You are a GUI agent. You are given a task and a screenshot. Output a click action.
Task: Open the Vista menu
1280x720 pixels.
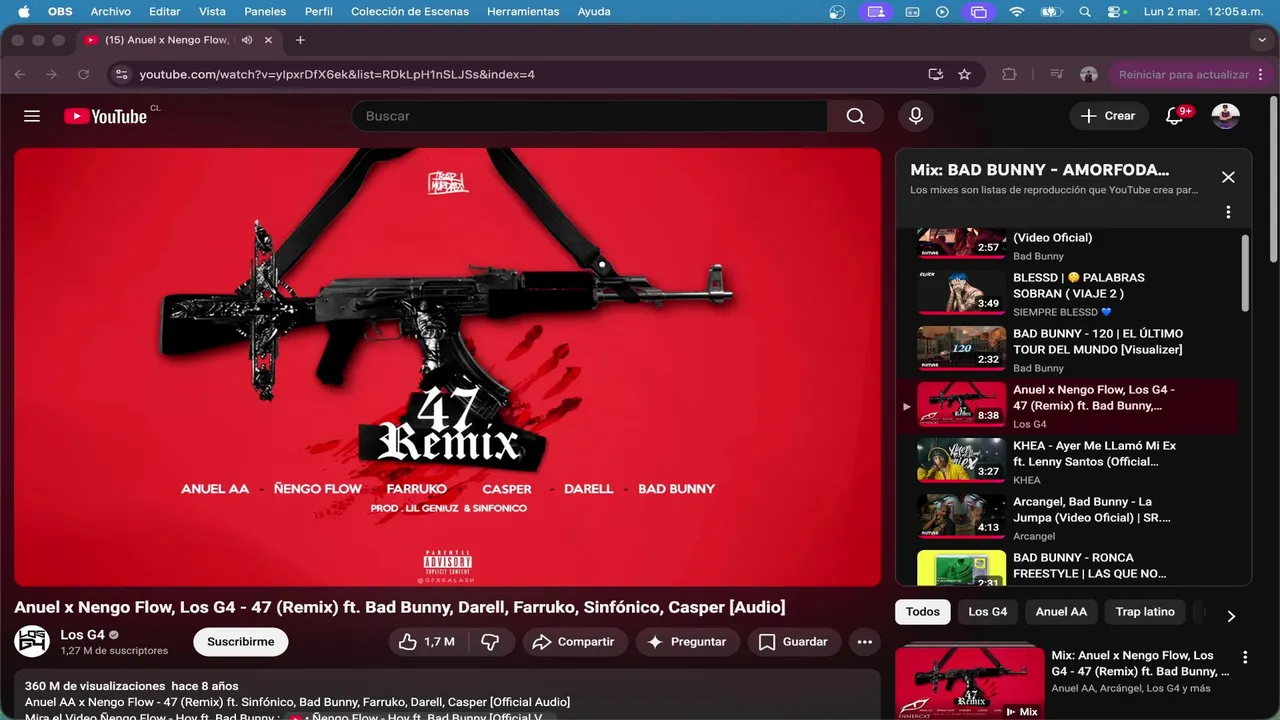point(212,12)
